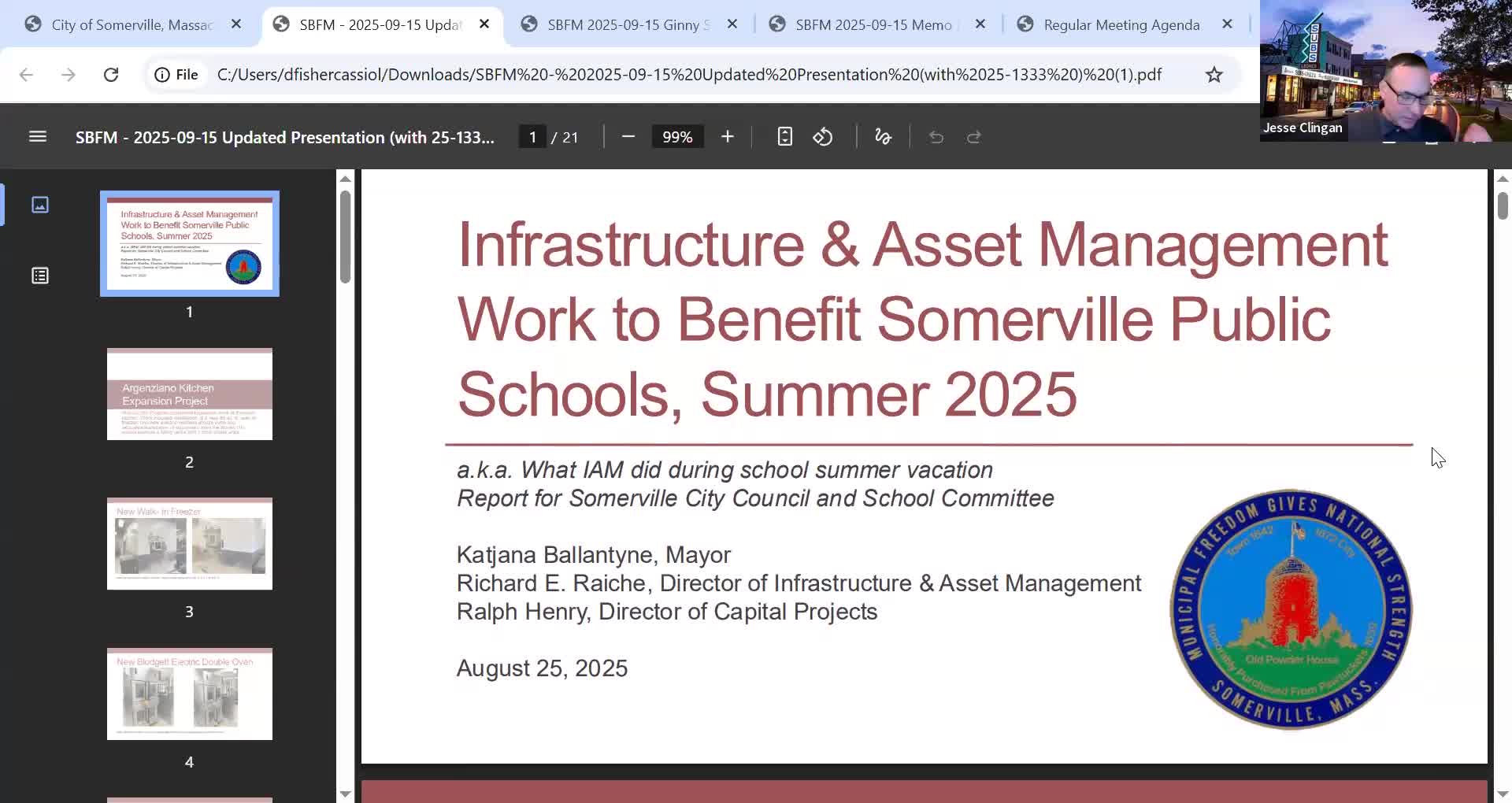The width and height of the screenshot is (1512, 803).
Task: Close the SBFM Updated Presentation tab
Action: pos(484,24)
